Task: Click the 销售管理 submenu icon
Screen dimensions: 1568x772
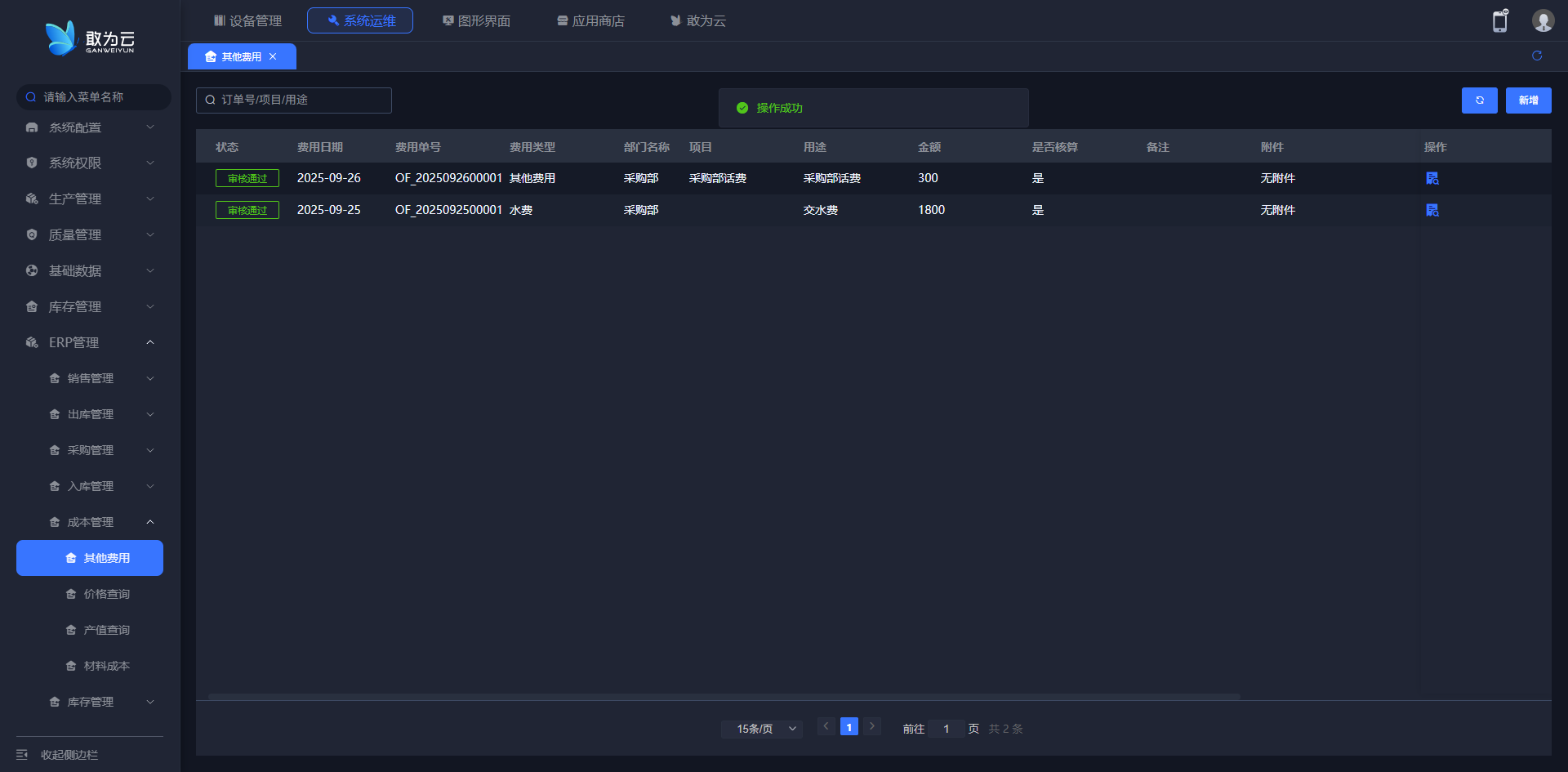Action: 55,378
